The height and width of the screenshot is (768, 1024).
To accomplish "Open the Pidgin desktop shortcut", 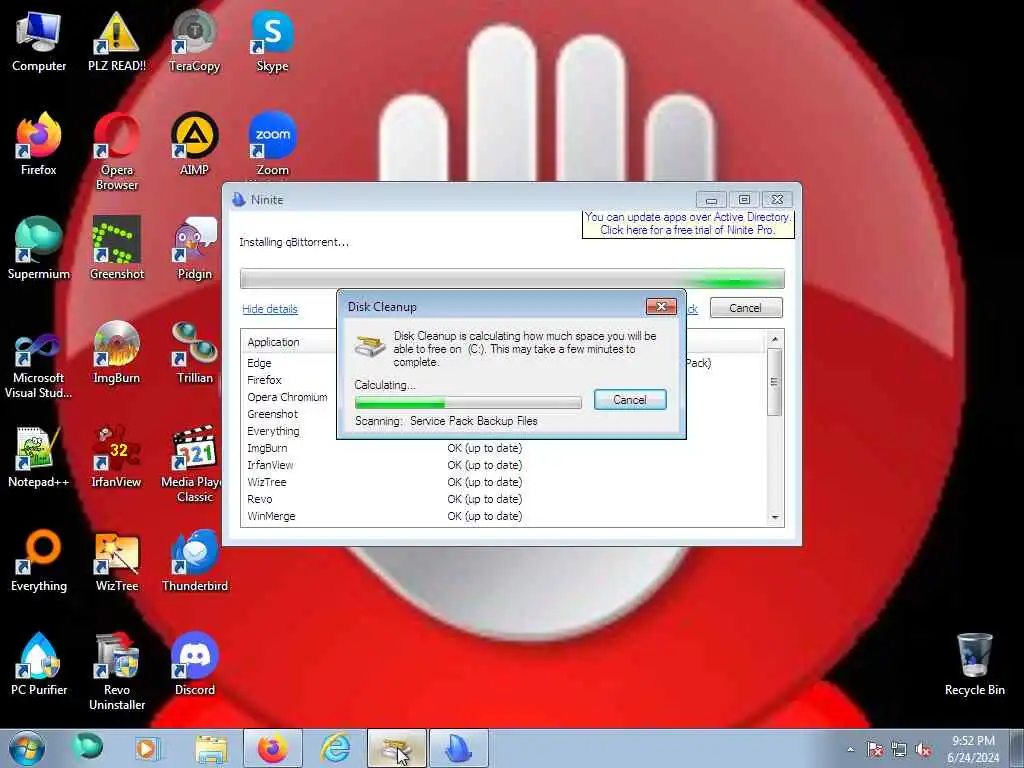I will click(195, 249).
